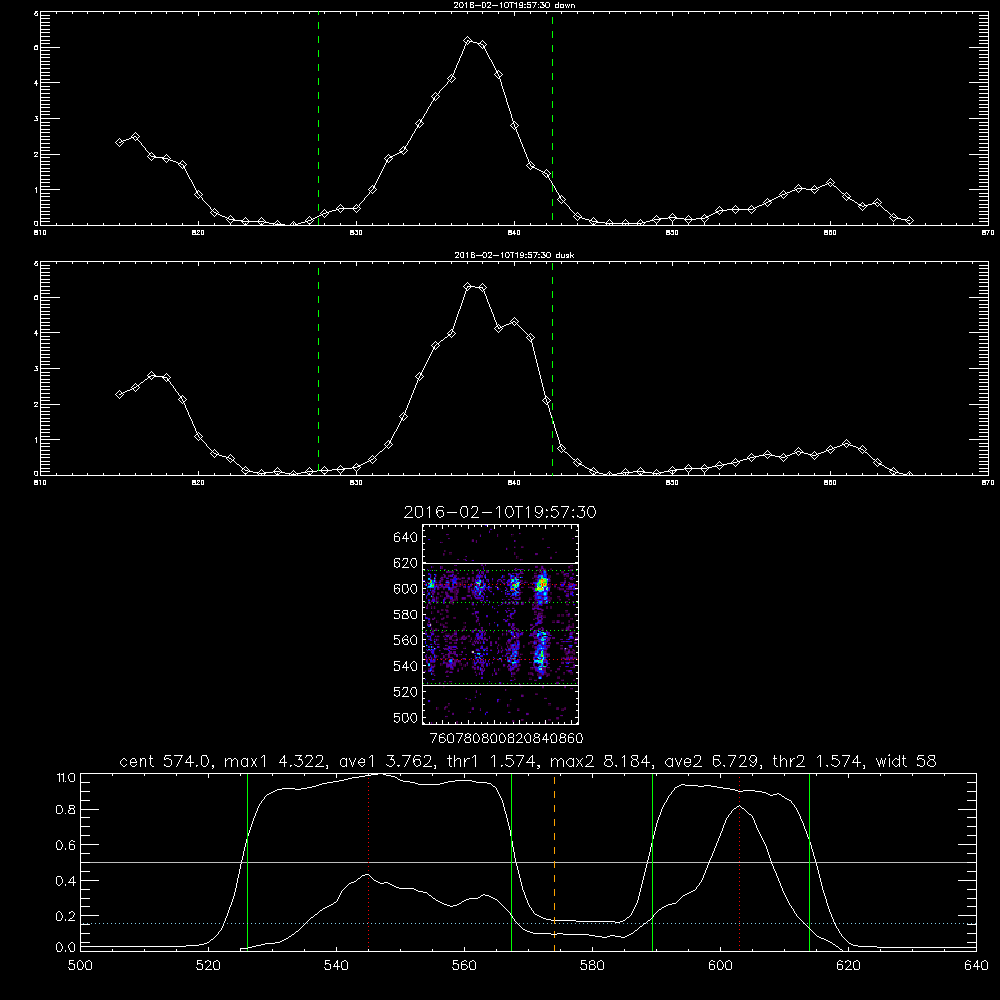Click the highest diamond data point in dusk plot
1000x1000 pixels.
[x=467, y=286]
